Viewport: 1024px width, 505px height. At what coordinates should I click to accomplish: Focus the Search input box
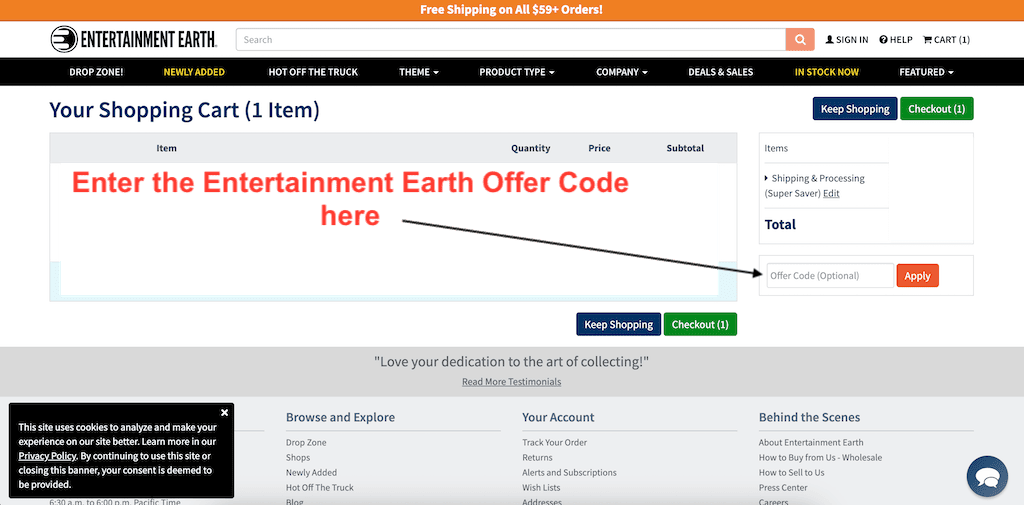(511, 39)
